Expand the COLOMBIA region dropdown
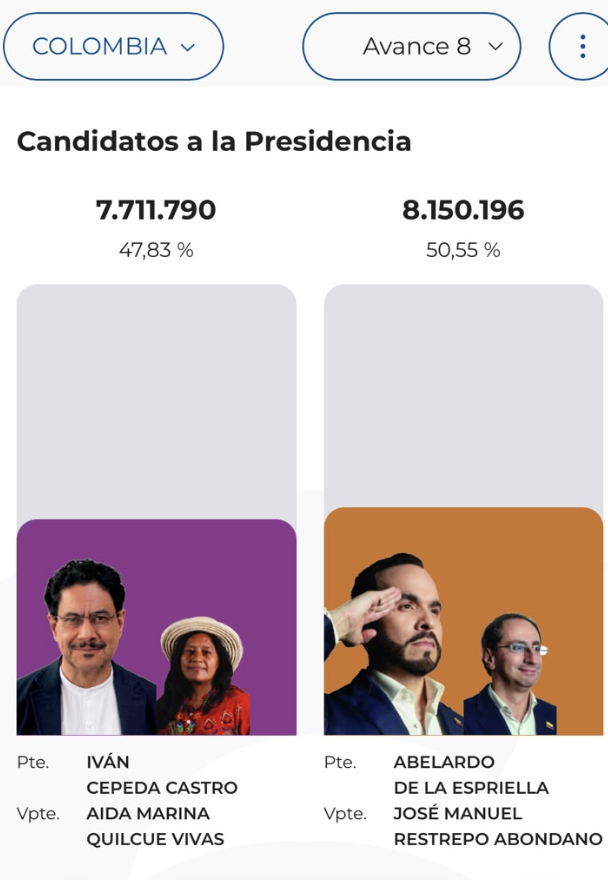Image resolution: width=608 pixels, height=880 pixels. tap(113, 47)
